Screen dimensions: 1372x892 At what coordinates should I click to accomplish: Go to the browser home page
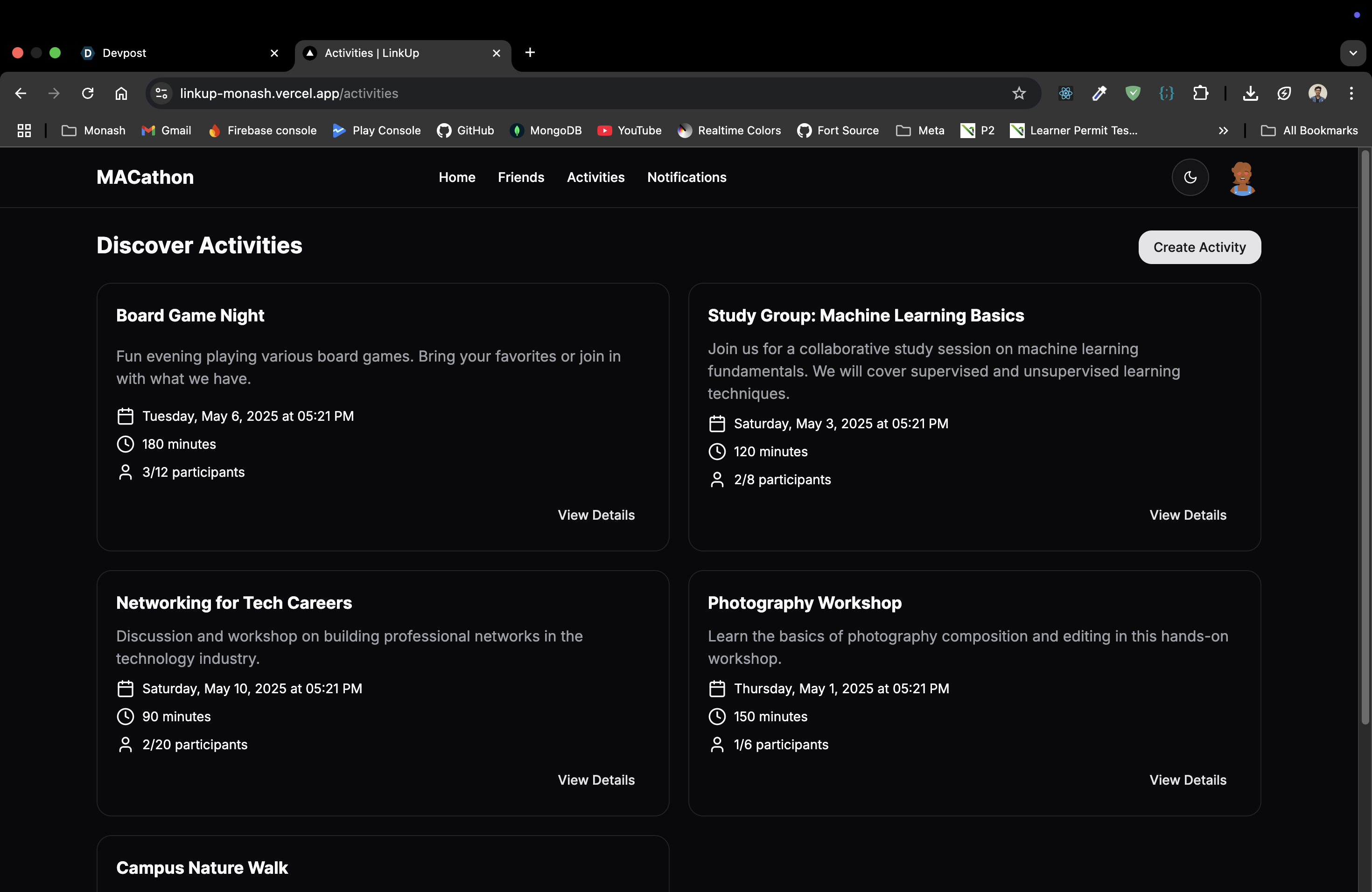[121, 93]
